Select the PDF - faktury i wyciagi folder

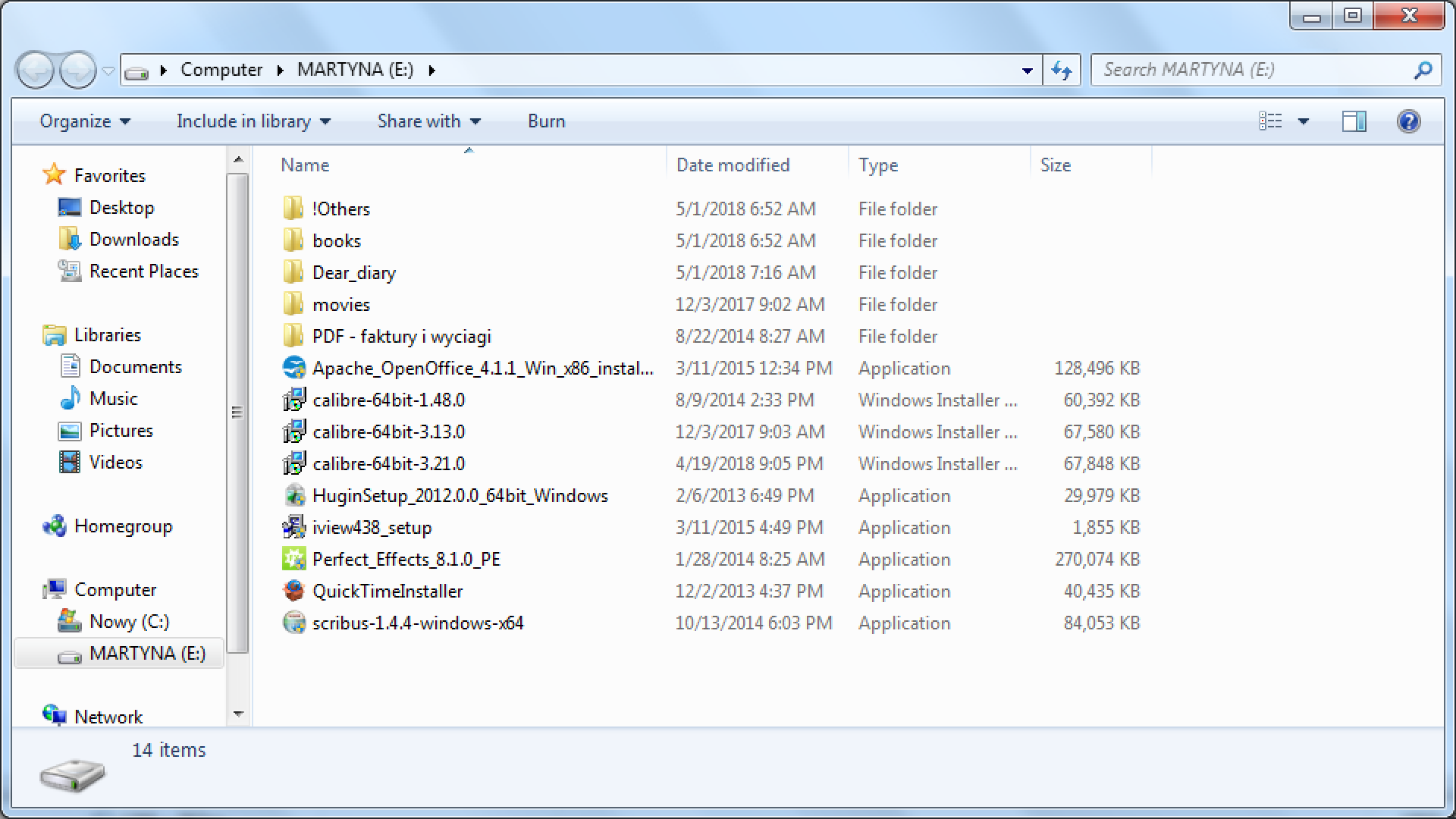pos(401,336)
